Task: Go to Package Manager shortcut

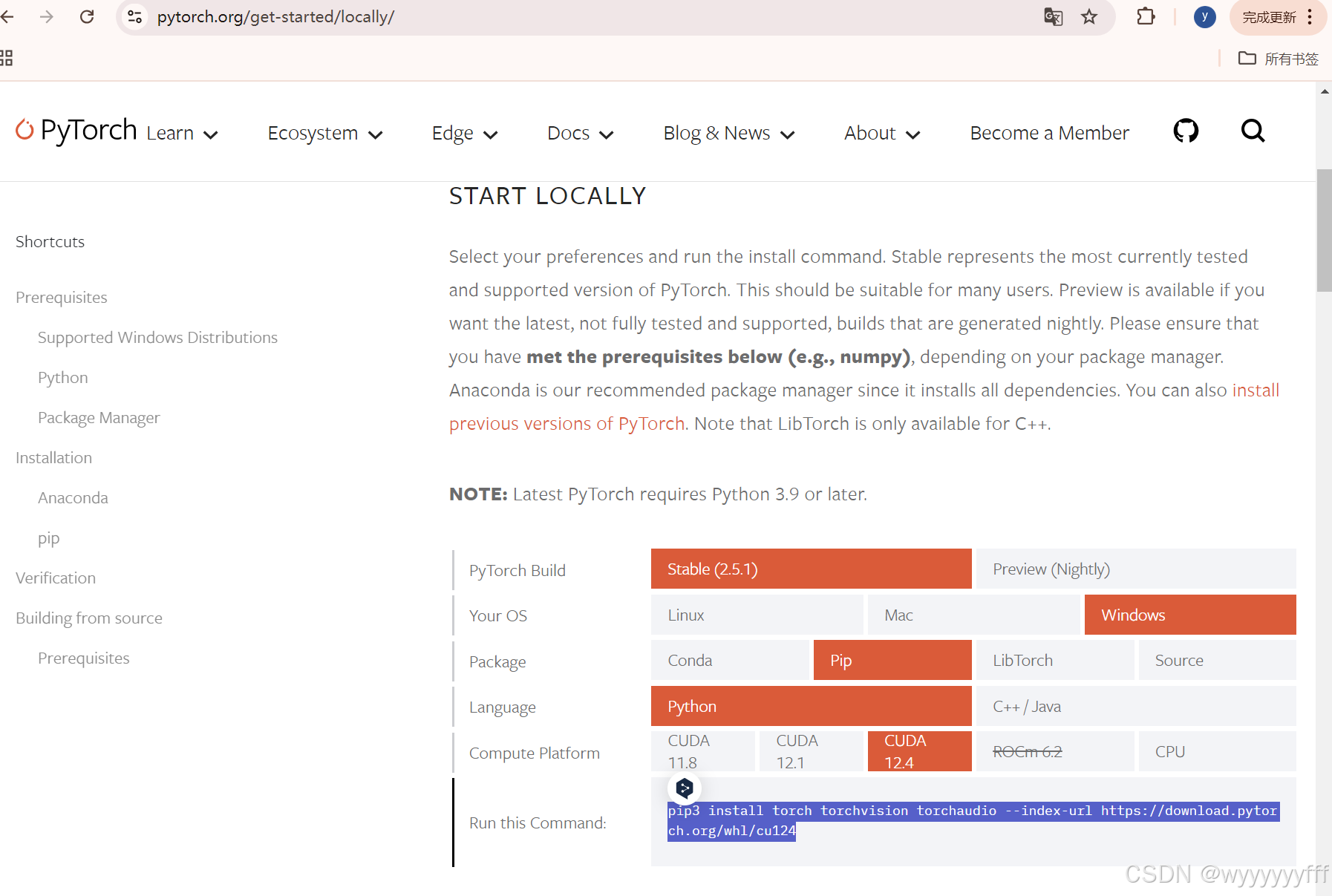Action: [x=99, y=417]
